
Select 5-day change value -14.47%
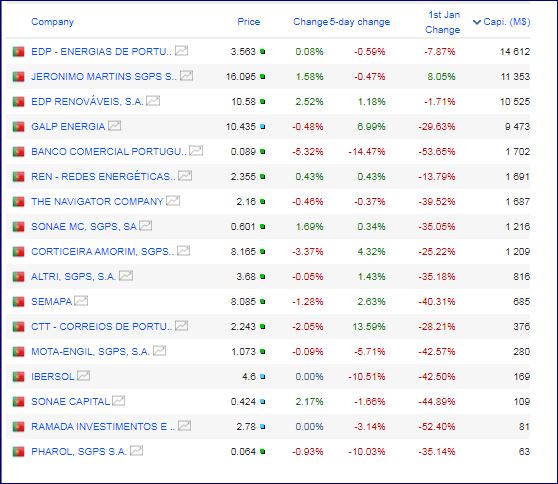(367, 152)
